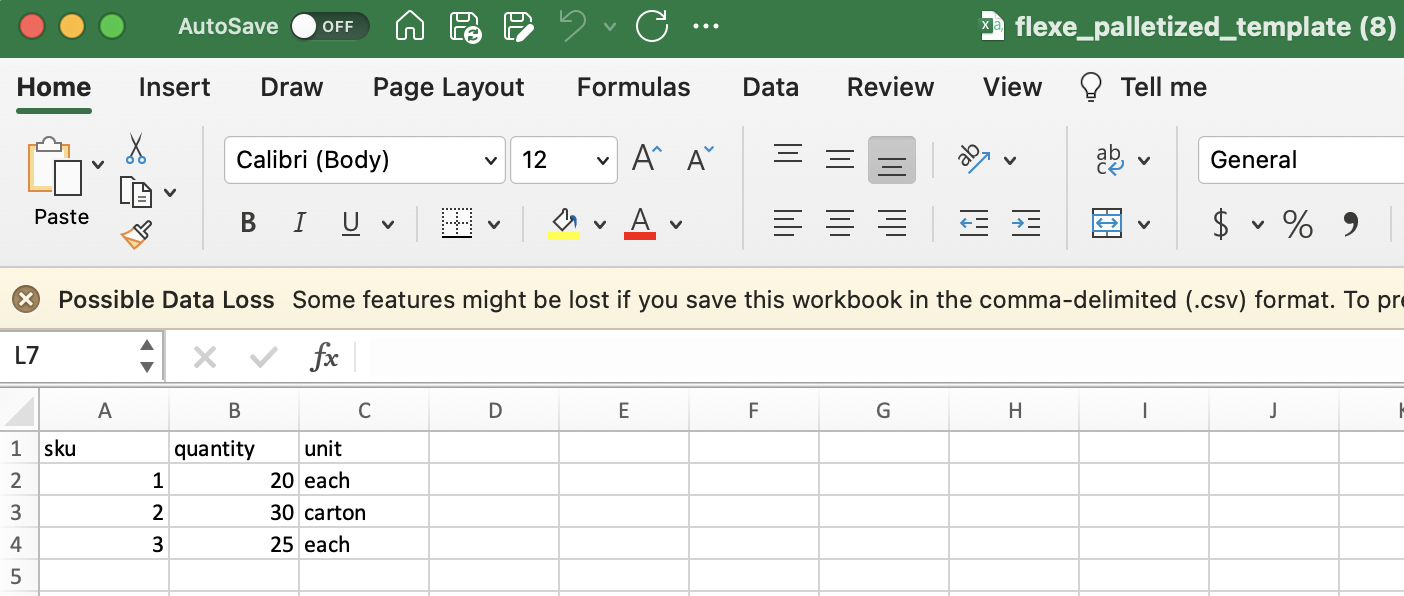Viewport: 1404px width, 596px height.
Task: Switch to the Draw ribbon tab
Action: (292, 88)
